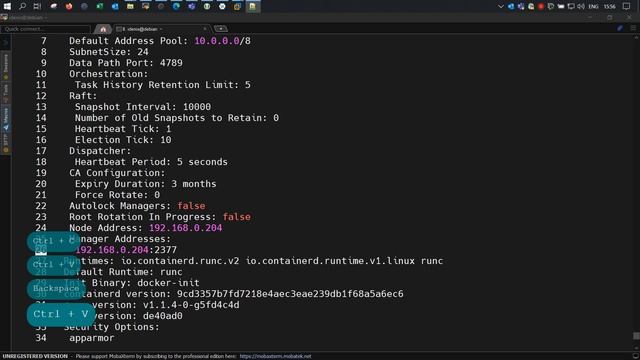Click the containerd version hash text
640x360 pixels.
tap(290, 294)
